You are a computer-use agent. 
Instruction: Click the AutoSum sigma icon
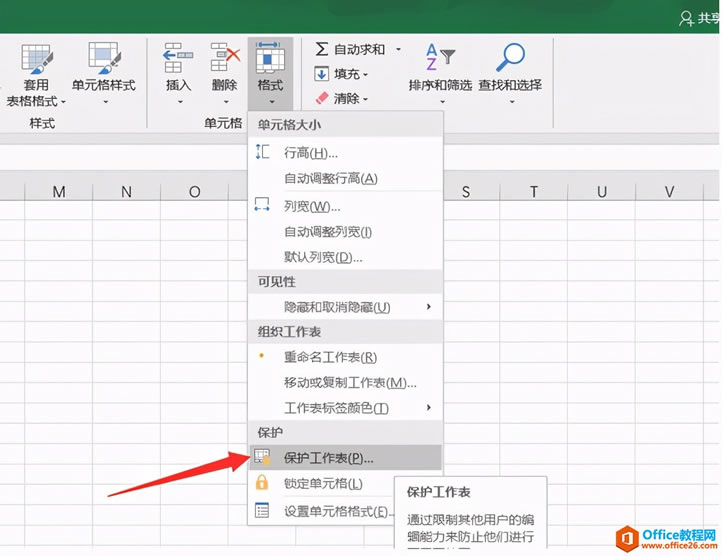322,49
